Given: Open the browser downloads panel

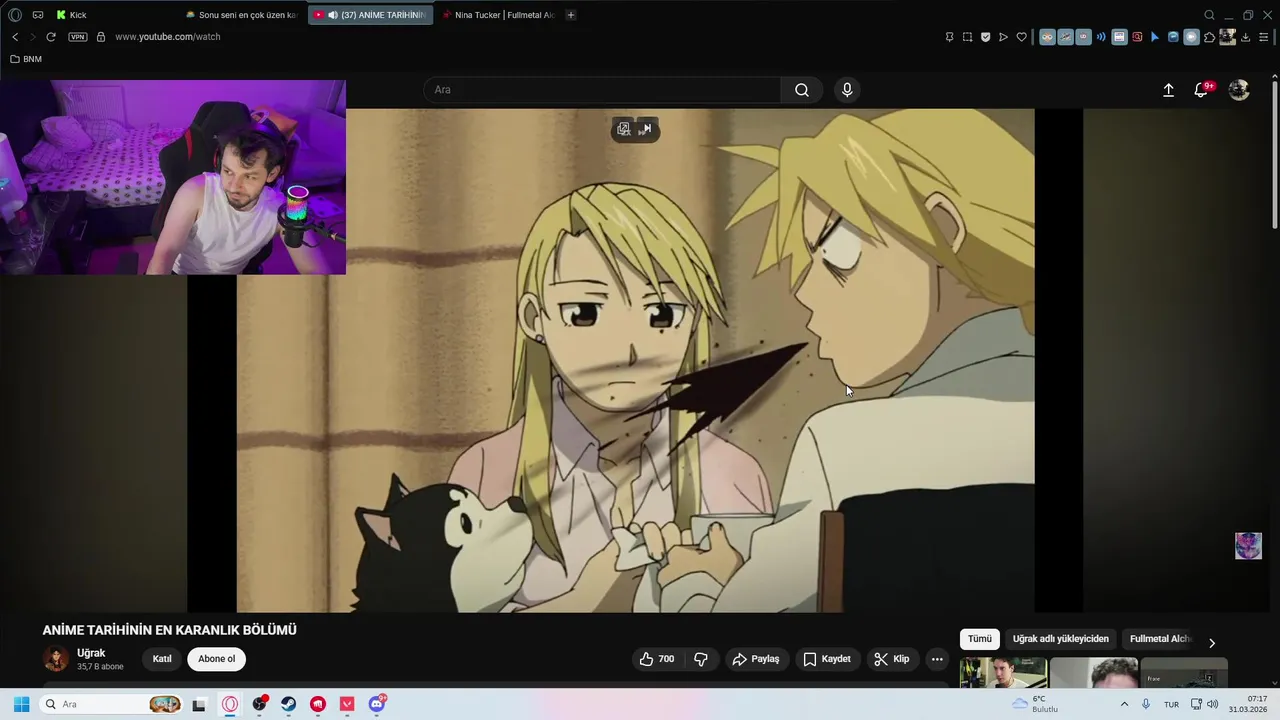Looking at the screenshot, I should [1246, 37].
